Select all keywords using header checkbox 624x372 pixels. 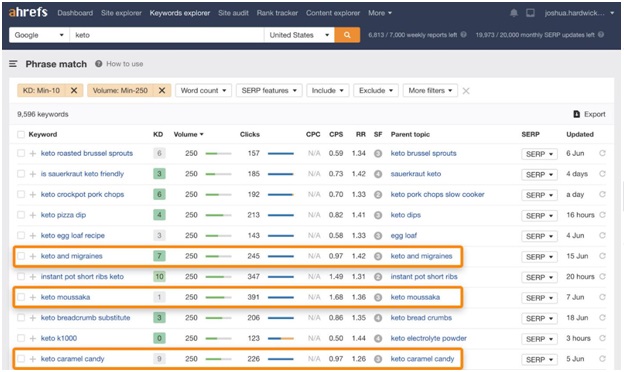tap(21, 134)
